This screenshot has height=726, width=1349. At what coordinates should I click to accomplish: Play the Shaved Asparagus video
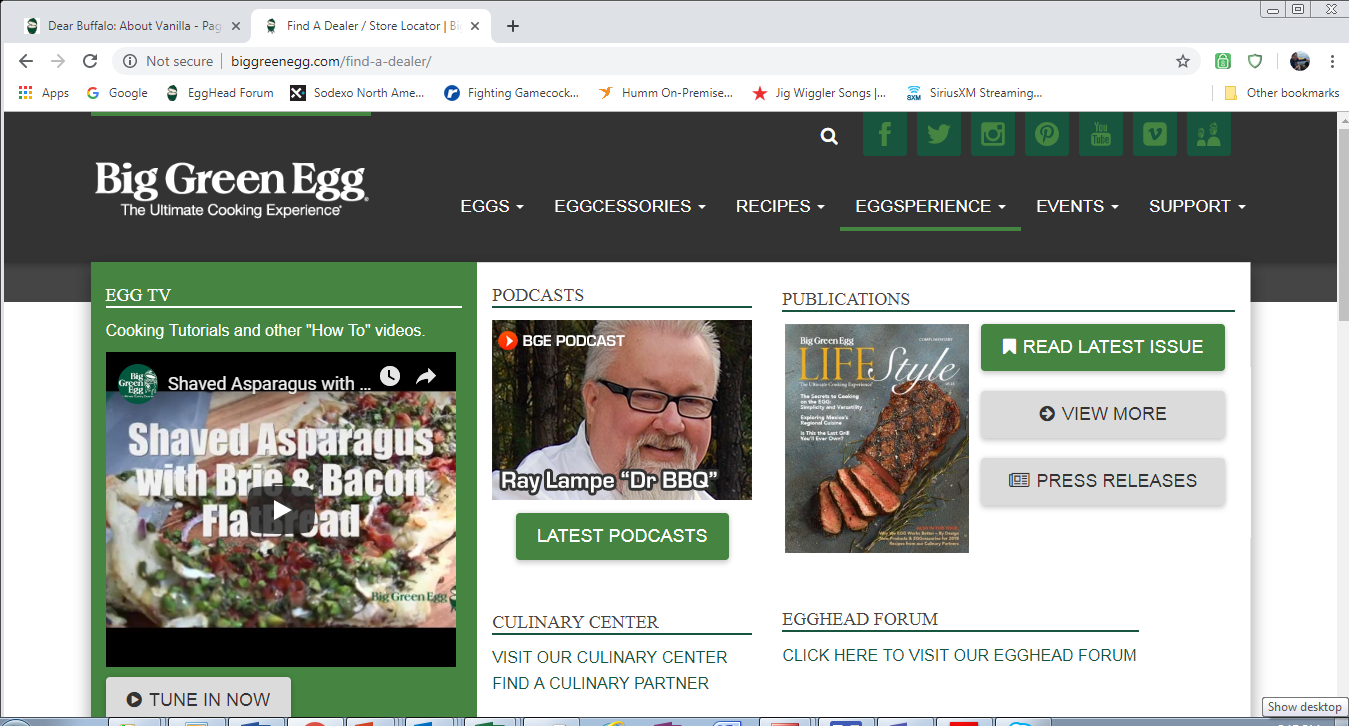(x=281, y=510)
